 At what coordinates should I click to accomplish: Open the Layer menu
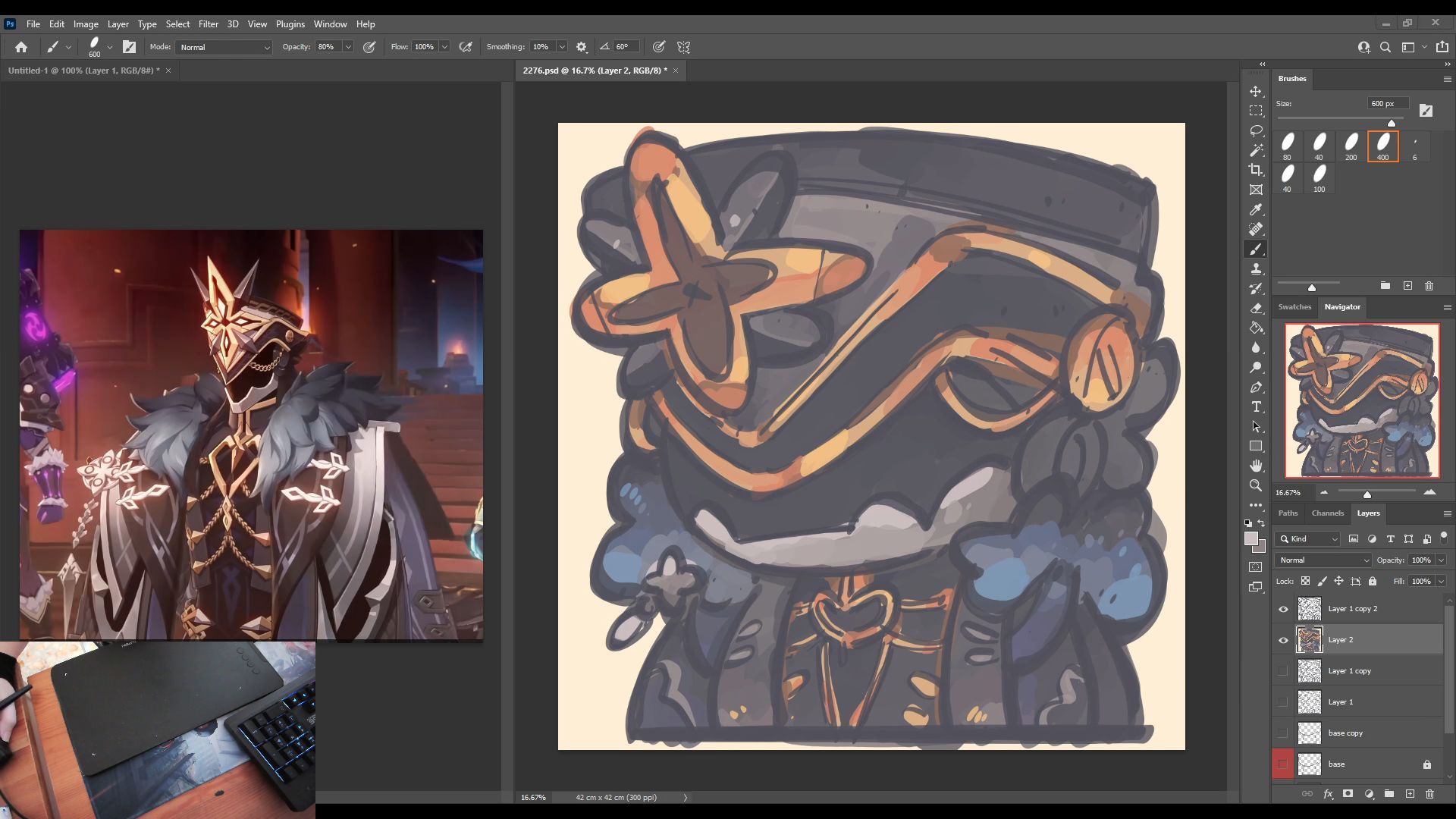(x=118, y=24)
